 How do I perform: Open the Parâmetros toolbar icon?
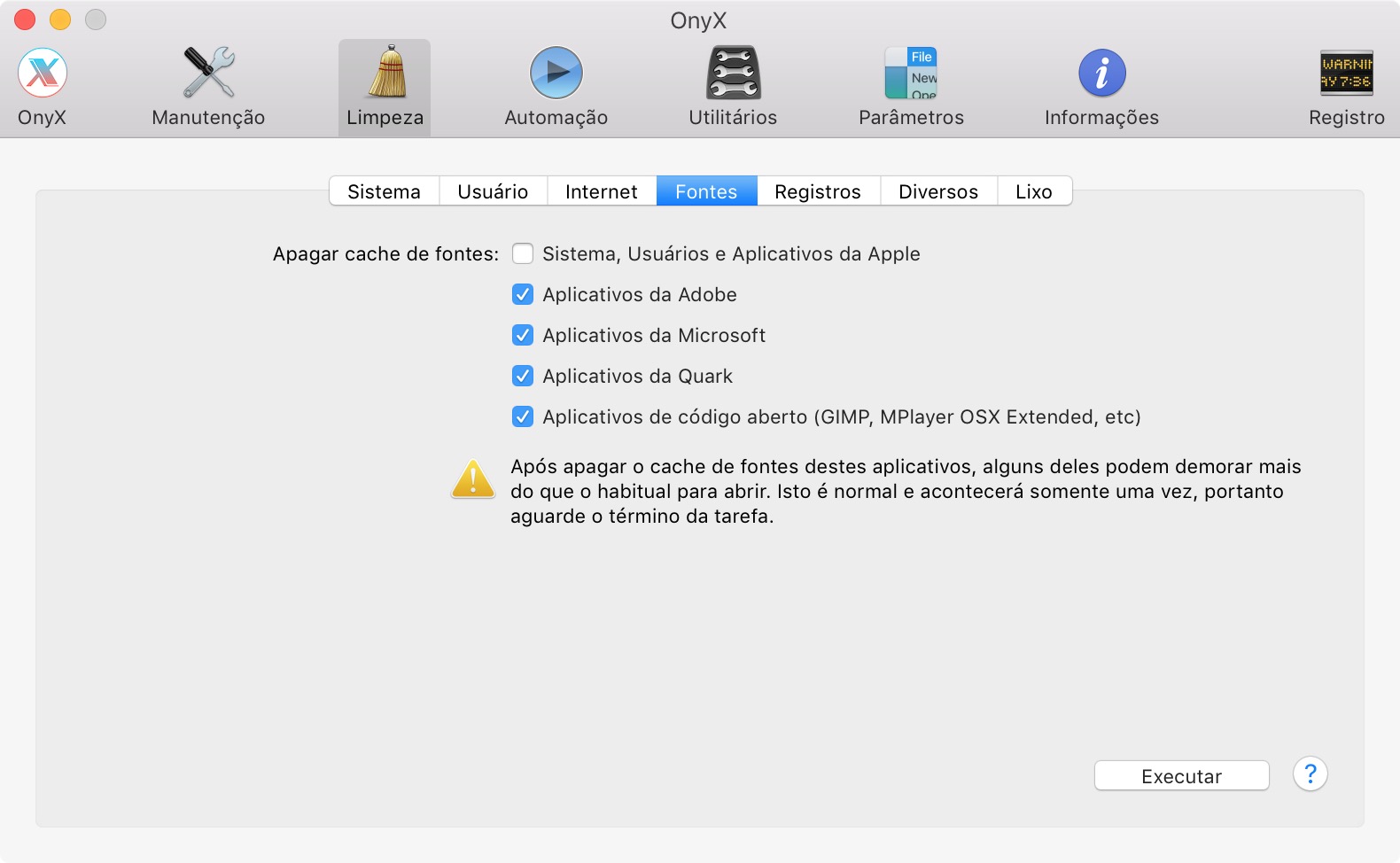pyautogui.click(x=911, y=88)
